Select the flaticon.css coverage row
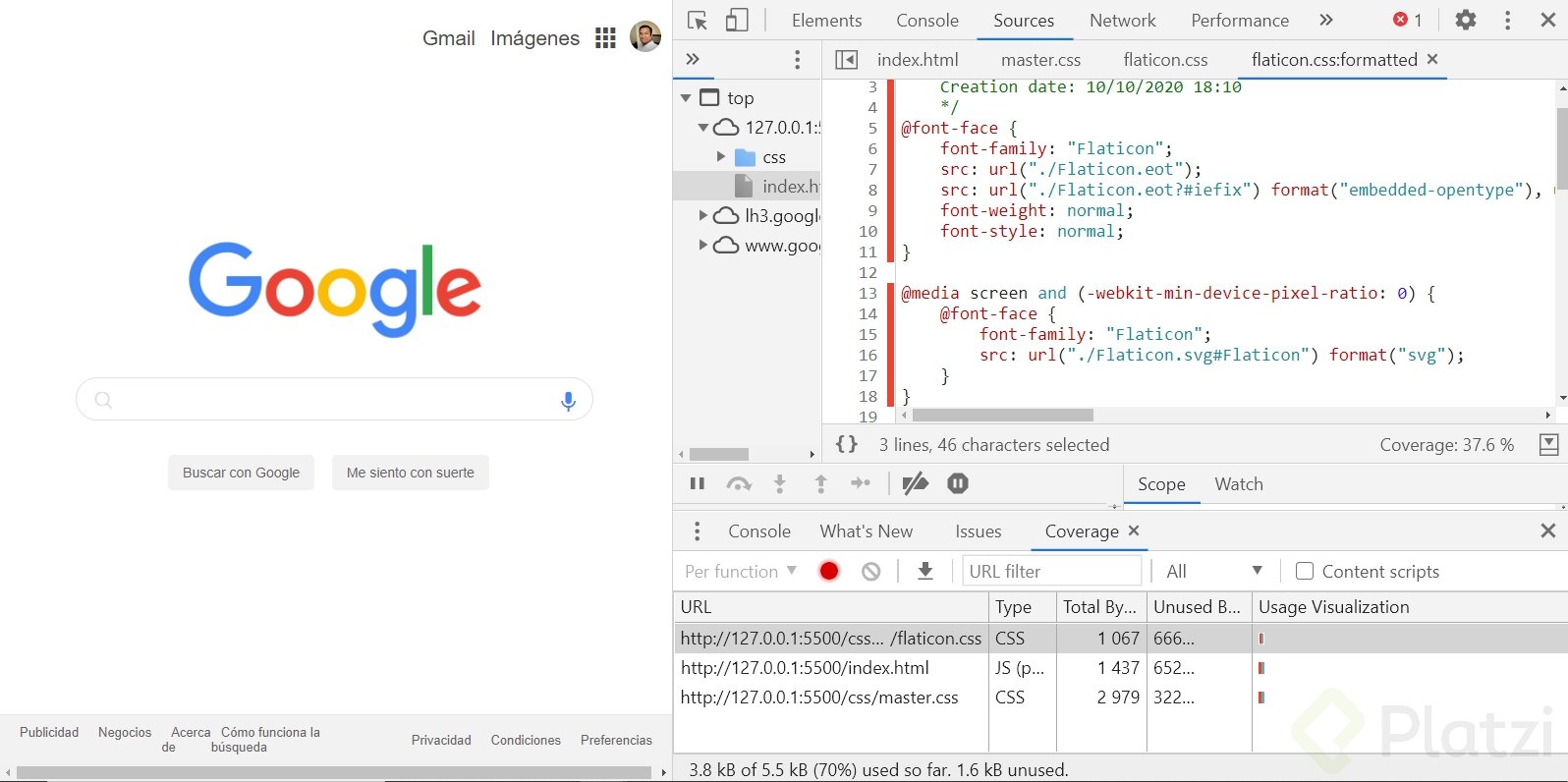 pos(1120,639)
